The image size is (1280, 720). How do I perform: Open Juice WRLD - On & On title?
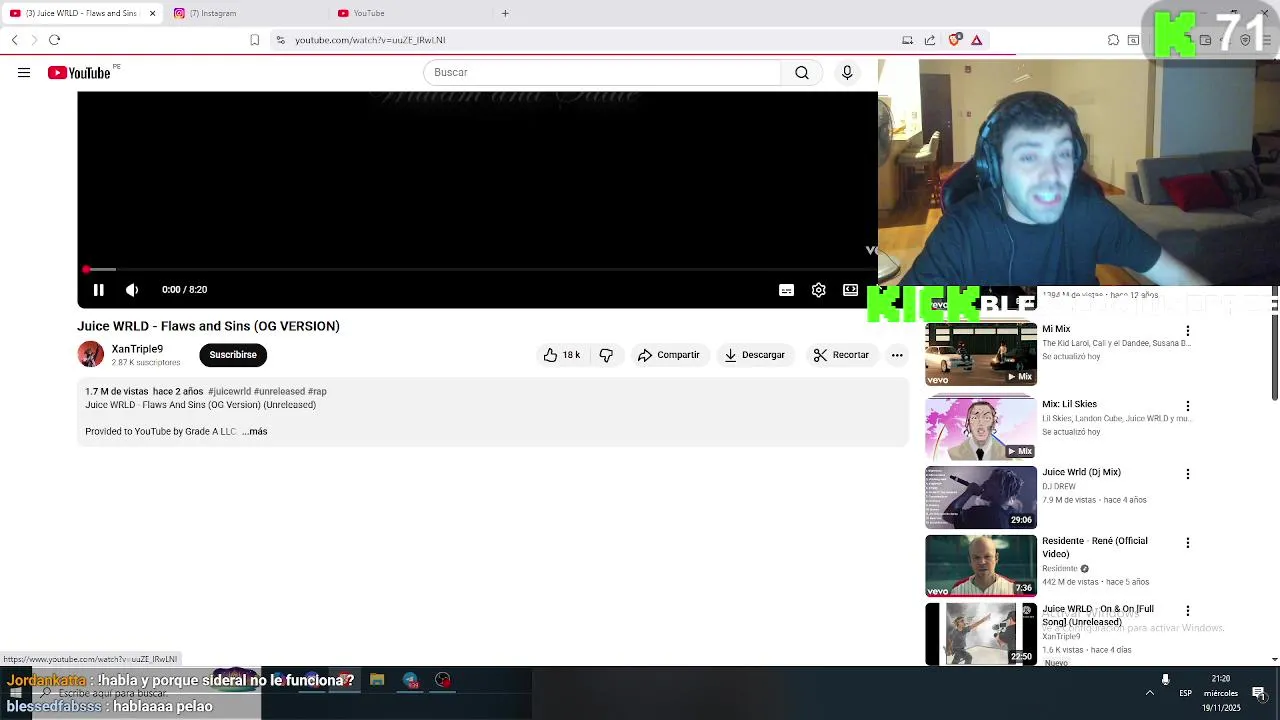click(x=1098, y=616)
